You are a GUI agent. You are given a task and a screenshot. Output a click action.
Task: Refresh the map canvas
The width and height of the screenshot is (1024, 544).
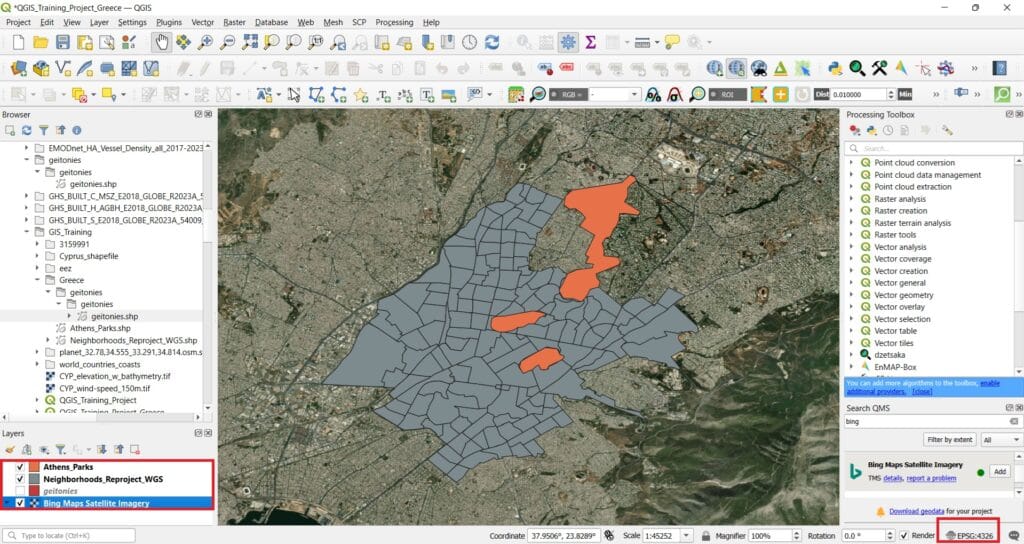[492, 42]
